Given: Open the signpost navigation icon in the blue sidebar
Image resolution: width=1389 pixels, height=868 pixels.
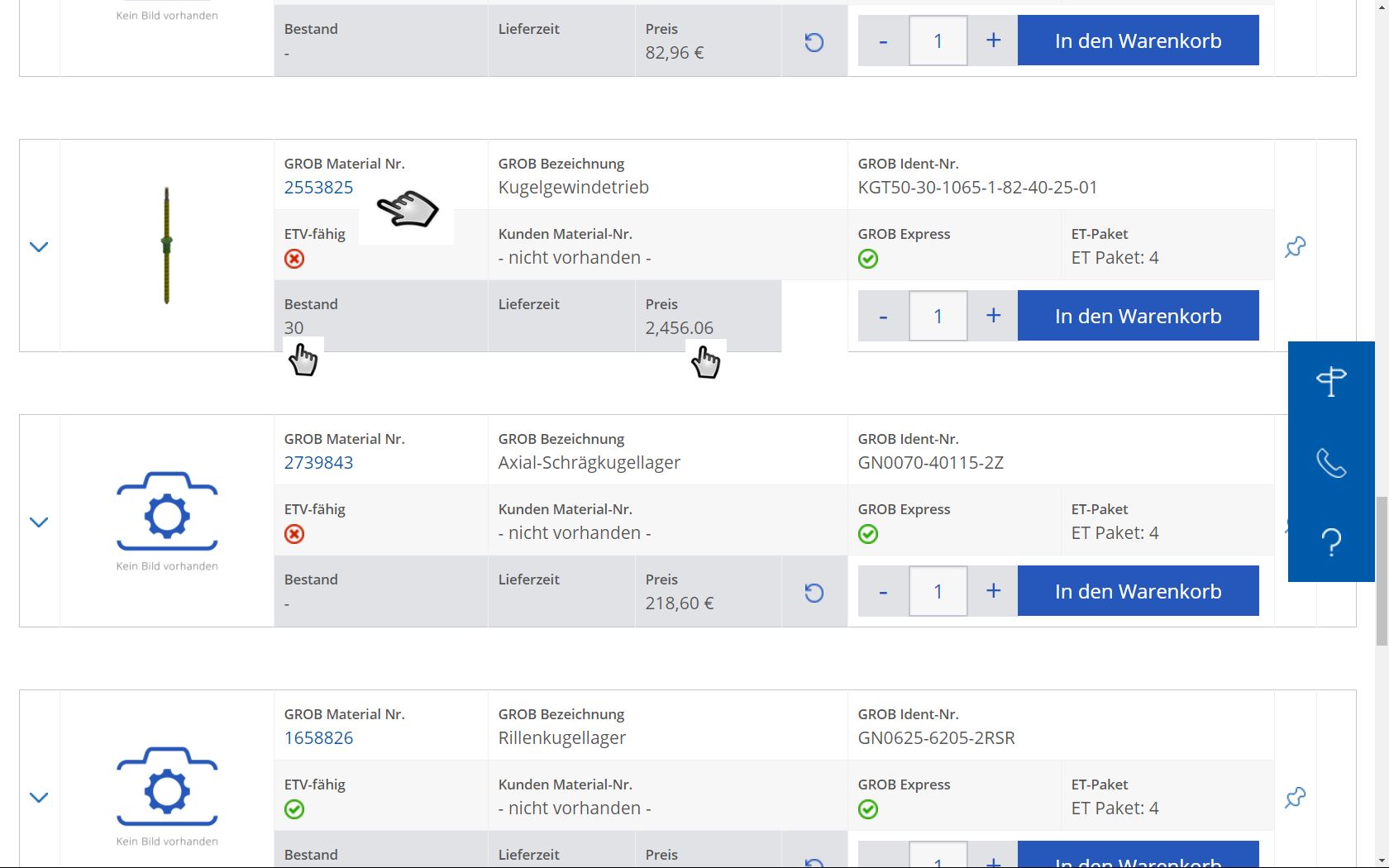Looking at the screenshot, I should pos(1331,381).
